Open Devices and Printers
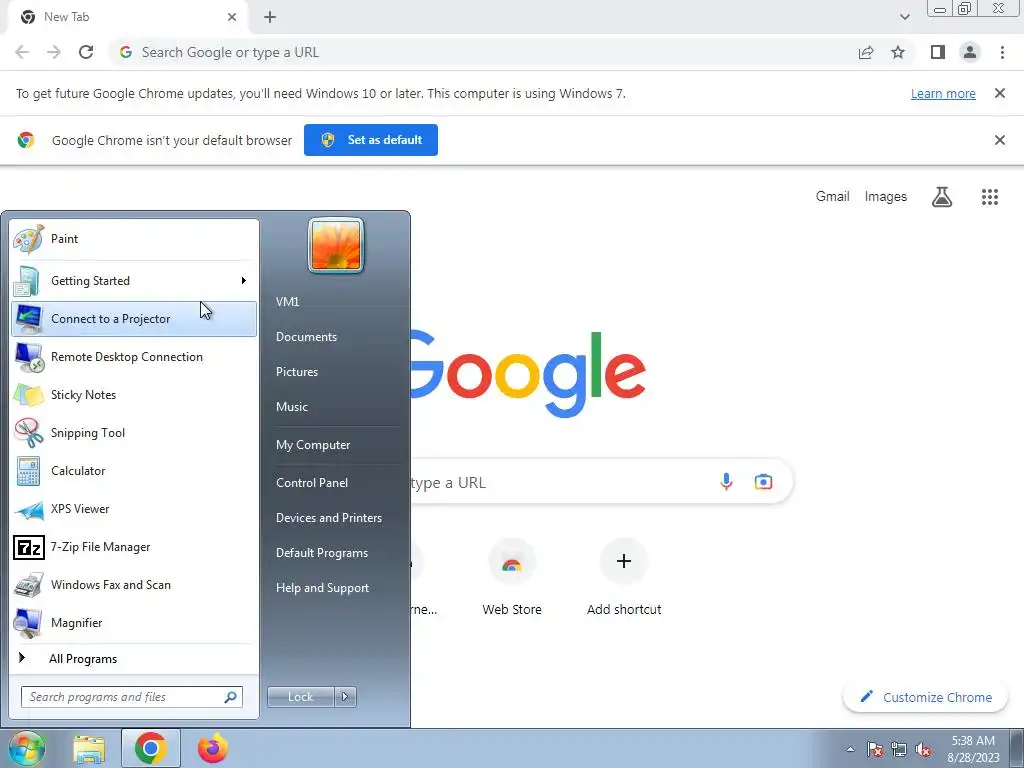1024x768 pixels. pos(329,518)
